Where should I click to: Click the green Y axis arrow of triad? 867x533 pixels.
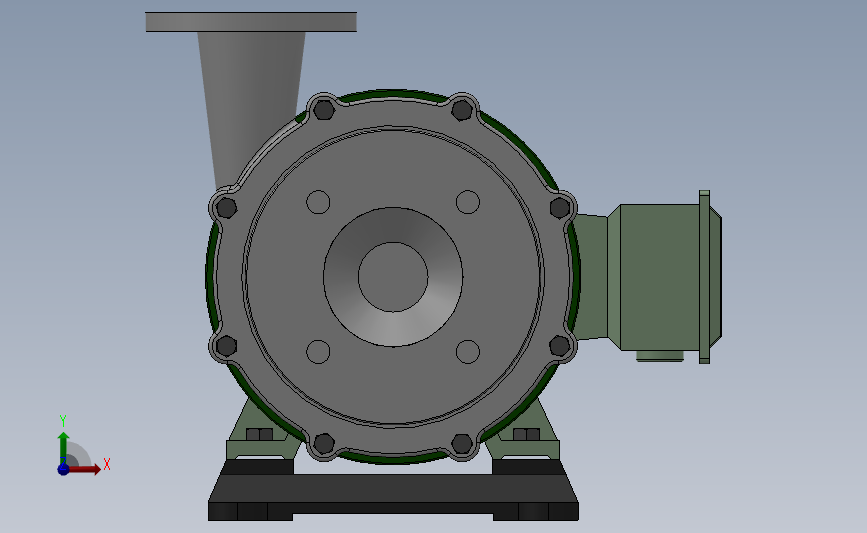click(63, 448)
